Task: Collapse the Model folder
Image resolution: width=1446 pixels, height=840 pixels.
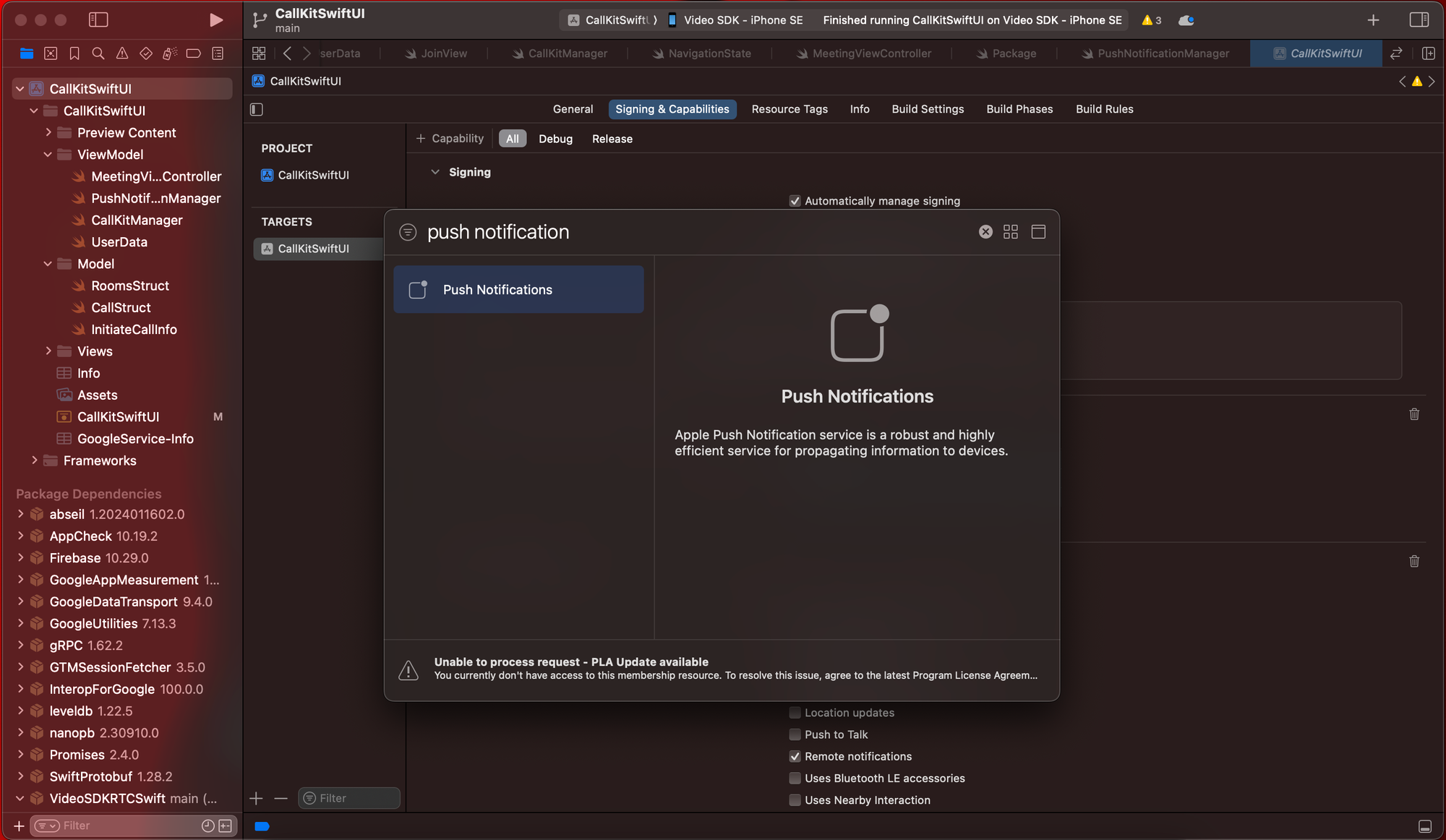Action: (48, 264)
